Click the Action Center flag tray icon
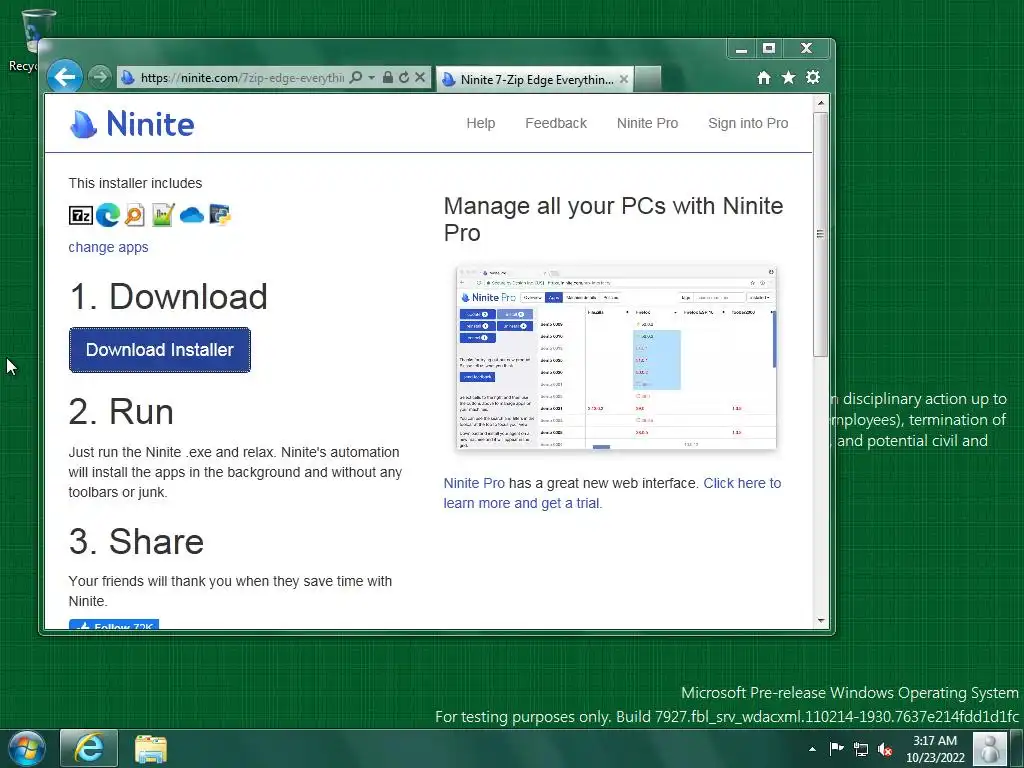Viewport: 1024px width, 768px height. pos(837,748)
